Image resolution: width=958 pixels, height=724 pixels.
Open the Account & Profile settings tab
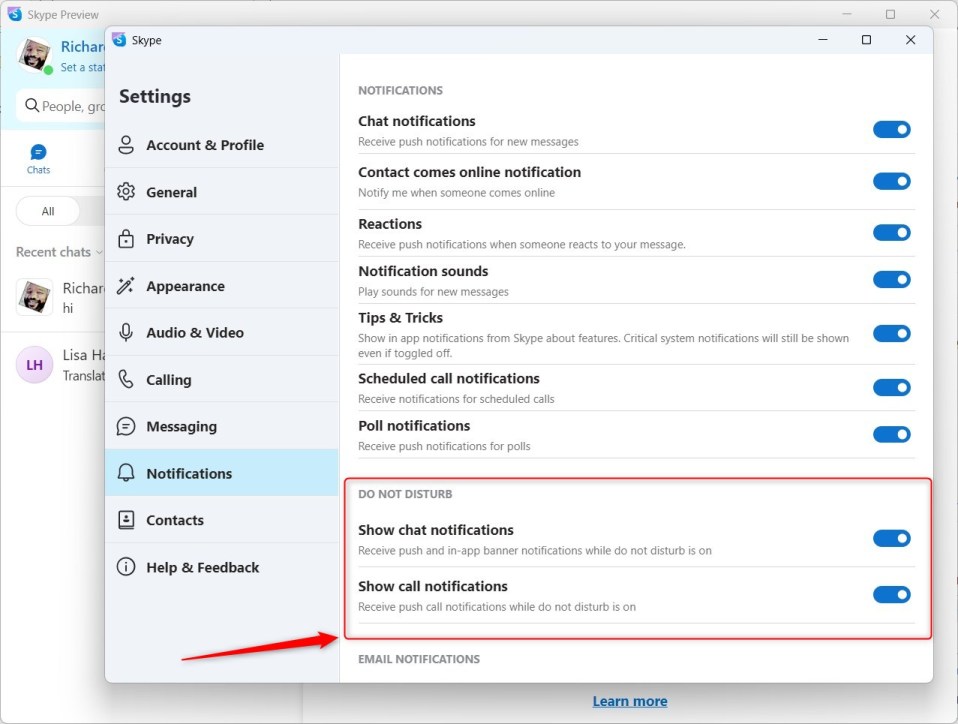pyautogui.click(x=222, y=145)
